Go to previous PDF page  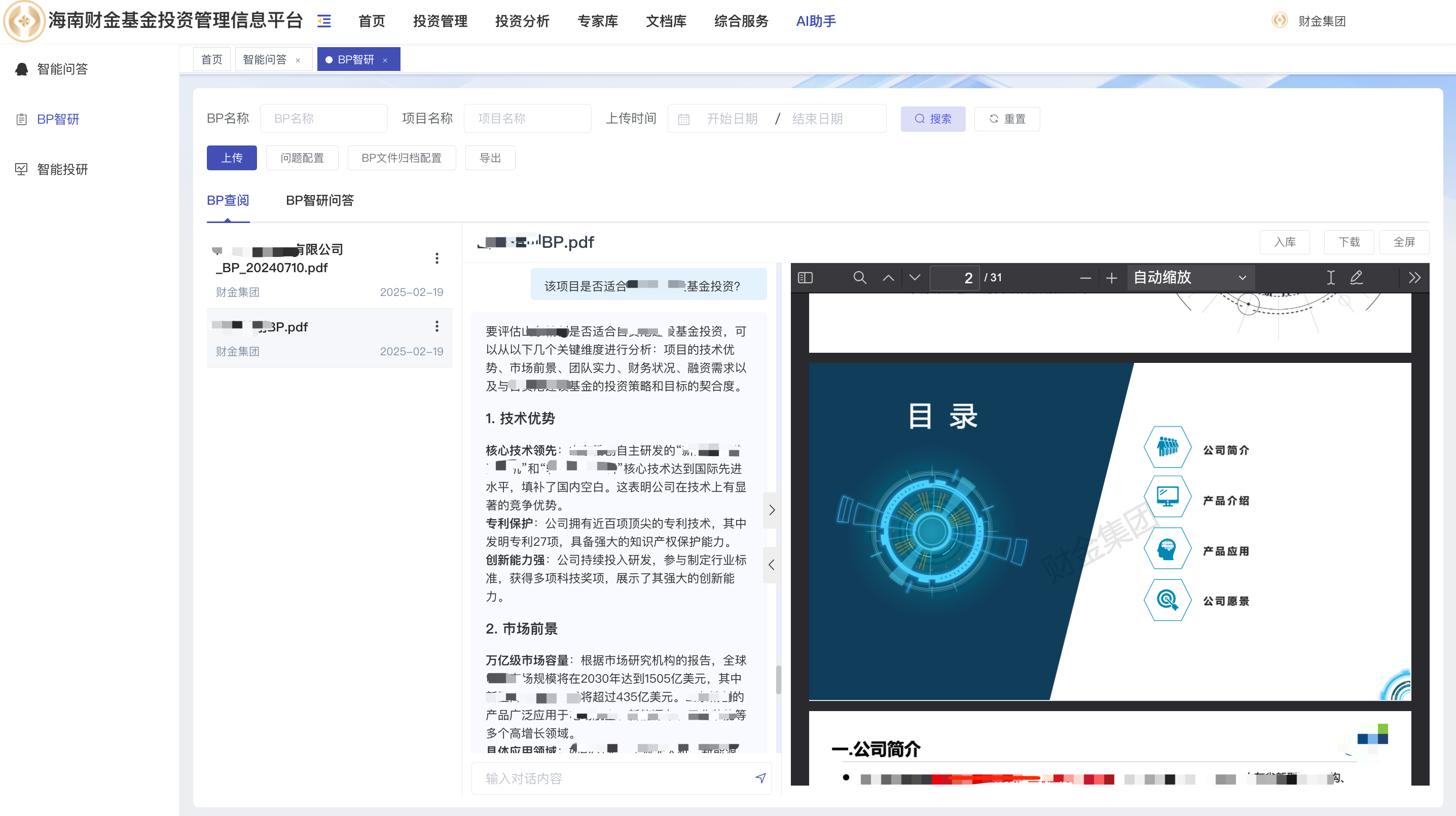[x=889, y=277]
